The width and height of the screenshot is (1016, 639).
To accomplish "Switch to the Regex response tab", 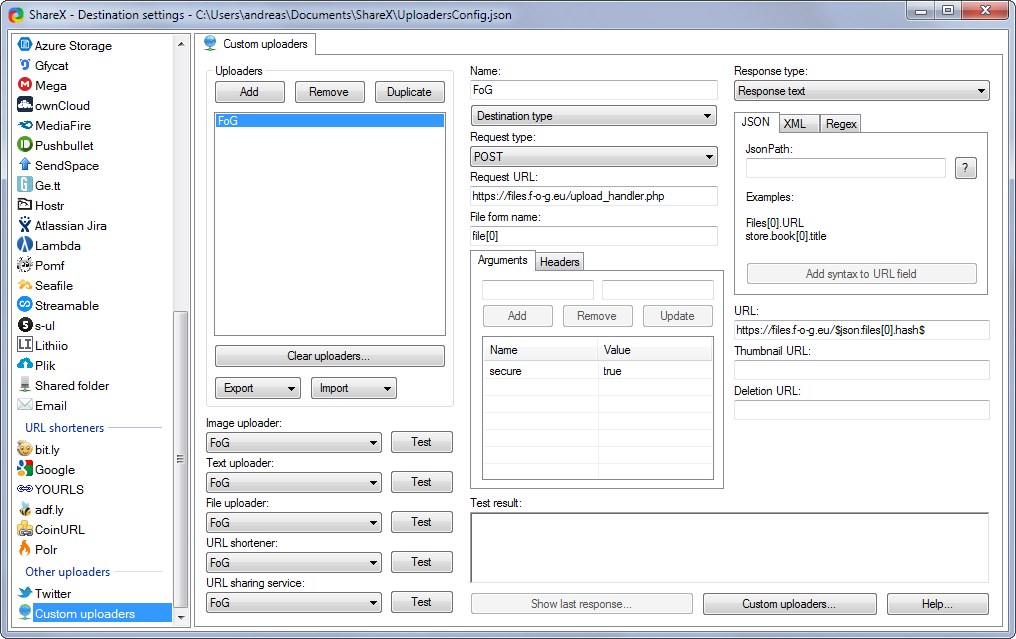I will [841, 124].
